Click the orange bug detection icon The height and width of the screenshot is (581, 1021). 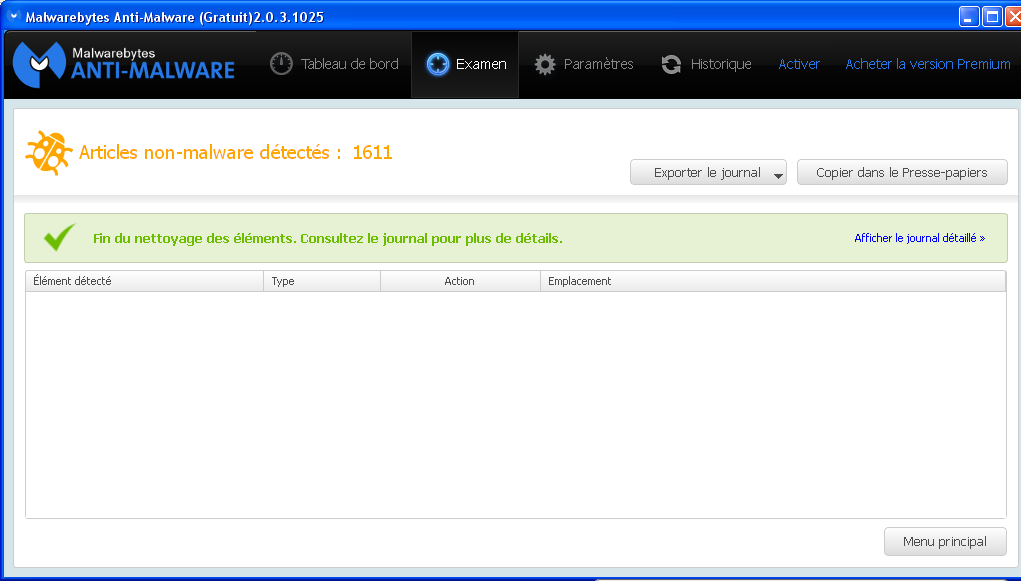[49, 153]
